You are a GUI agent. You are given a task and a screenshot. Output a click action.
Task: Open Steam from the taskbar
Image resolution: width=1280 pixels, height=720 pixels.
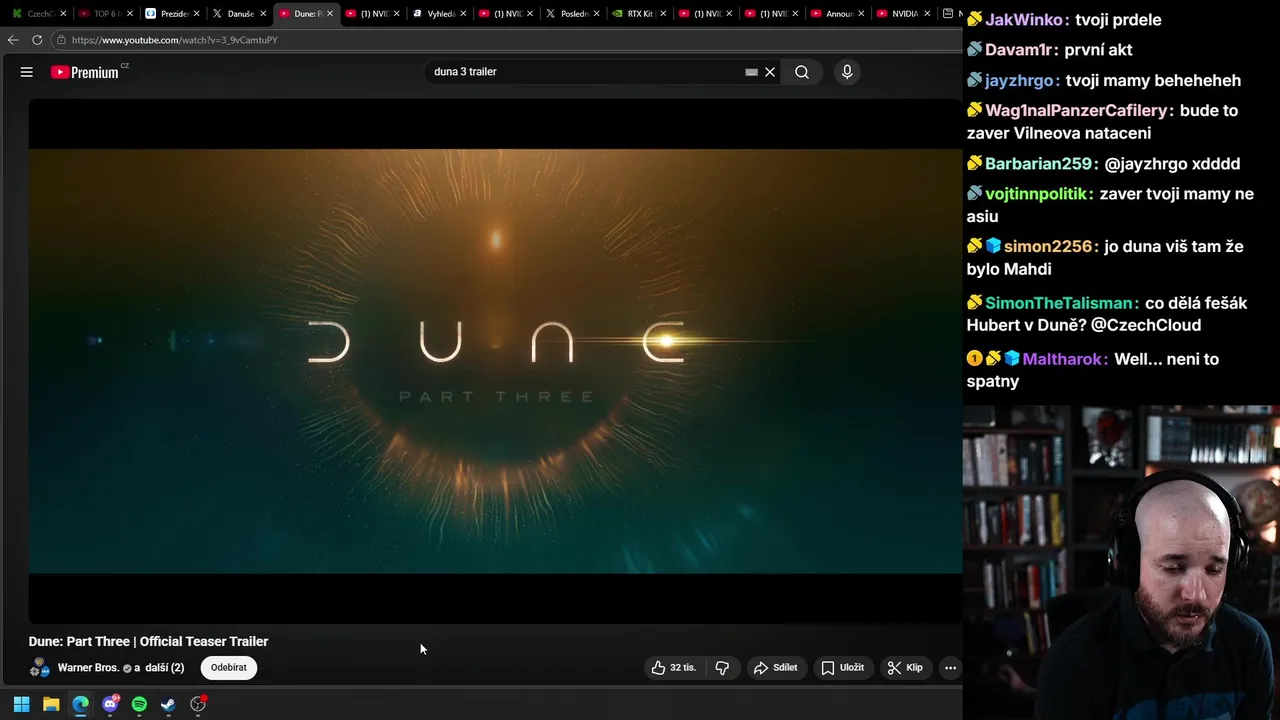click(168, 704)
